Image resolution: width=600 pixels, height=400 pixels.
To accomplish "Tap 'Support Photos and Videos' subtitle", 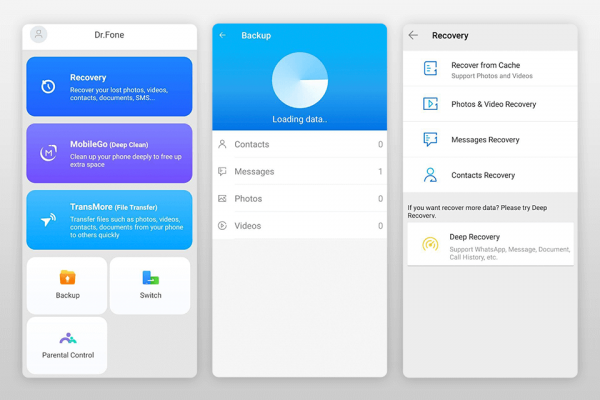I will click(x=492, y=76).
